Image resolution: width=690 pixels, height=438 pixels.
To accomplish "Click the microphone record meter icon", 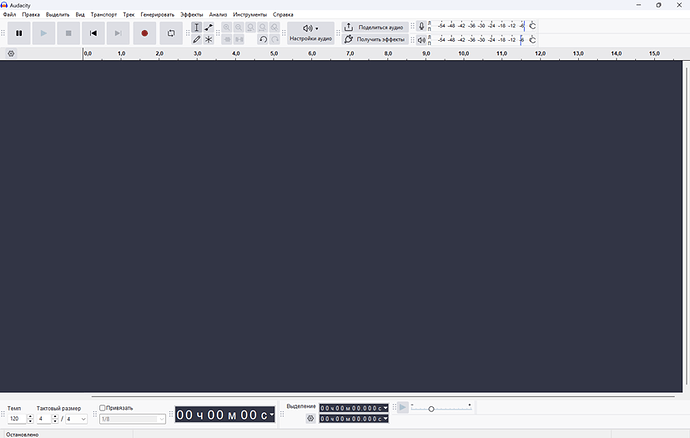I will click(421, 26).
